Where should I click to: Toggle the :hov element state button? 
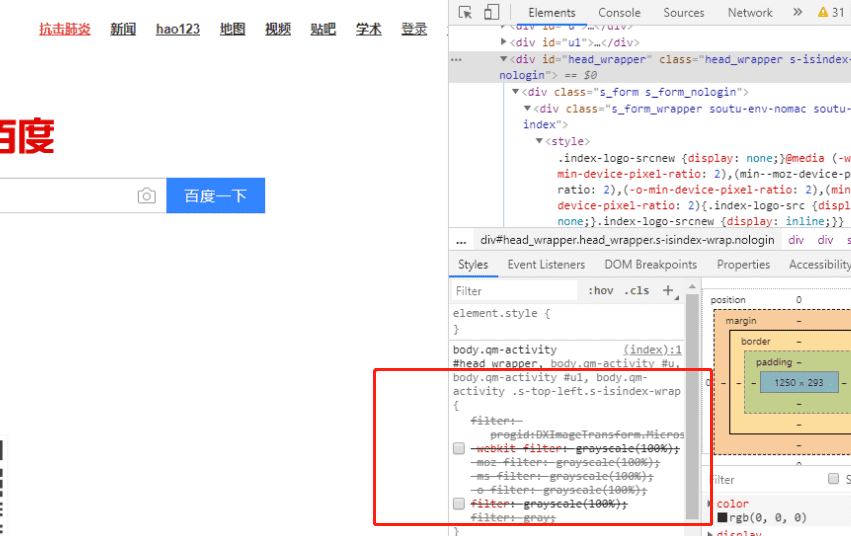pyautogui.click(x=600, y=290)
